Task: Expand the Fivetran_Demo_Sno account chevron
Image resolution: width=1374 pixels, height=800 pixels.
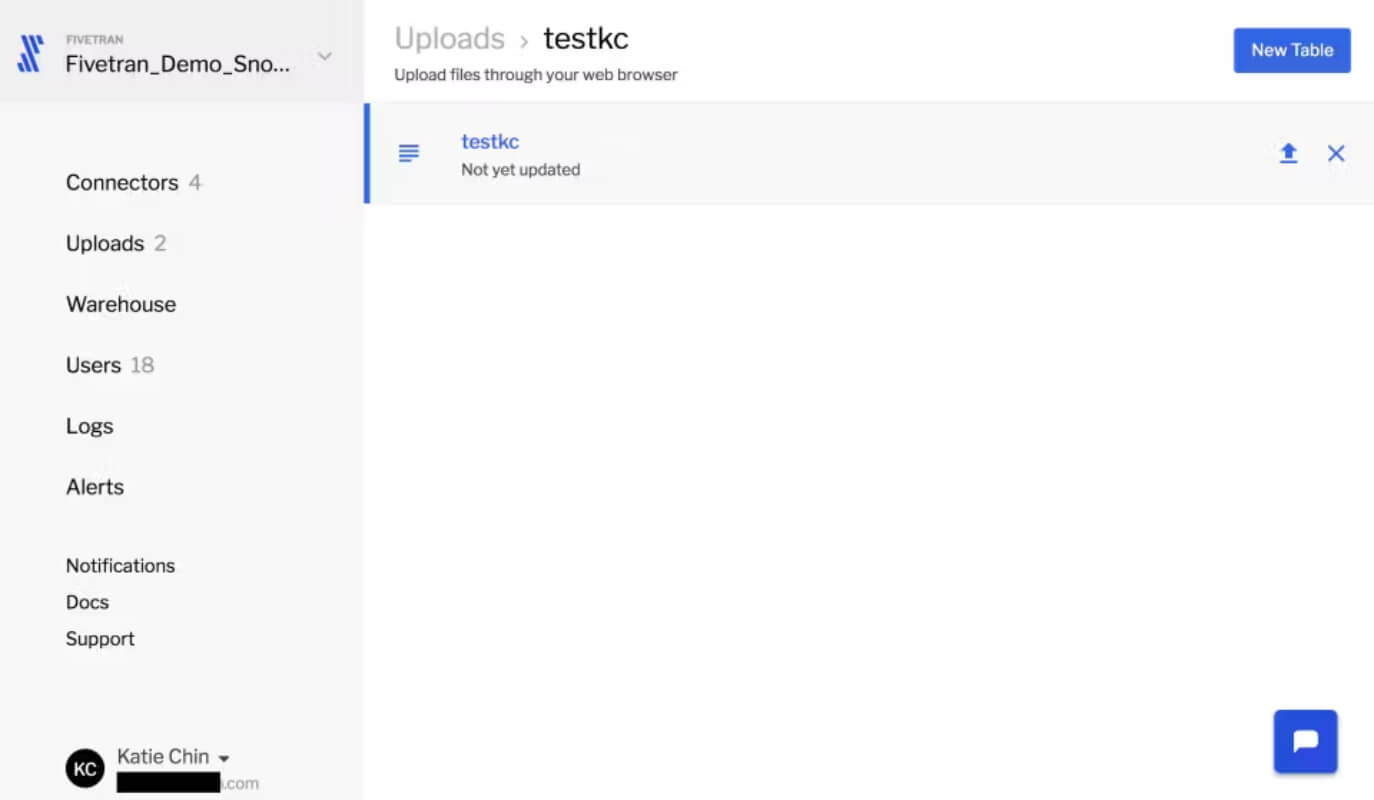Action: click(x=324, y=57)
